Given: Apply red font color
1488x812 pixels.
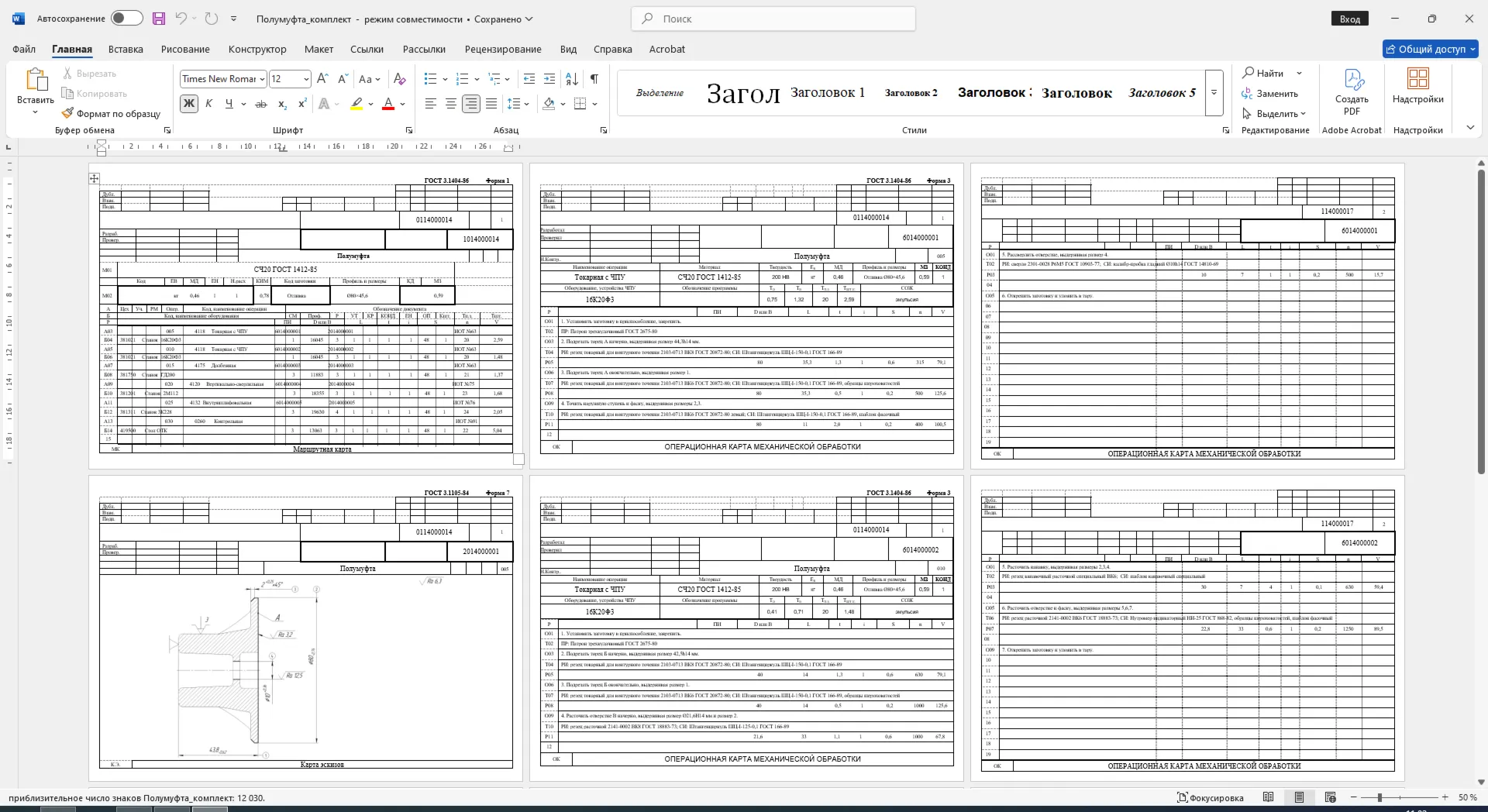Looking at the screenshot, I should (389, 104).
